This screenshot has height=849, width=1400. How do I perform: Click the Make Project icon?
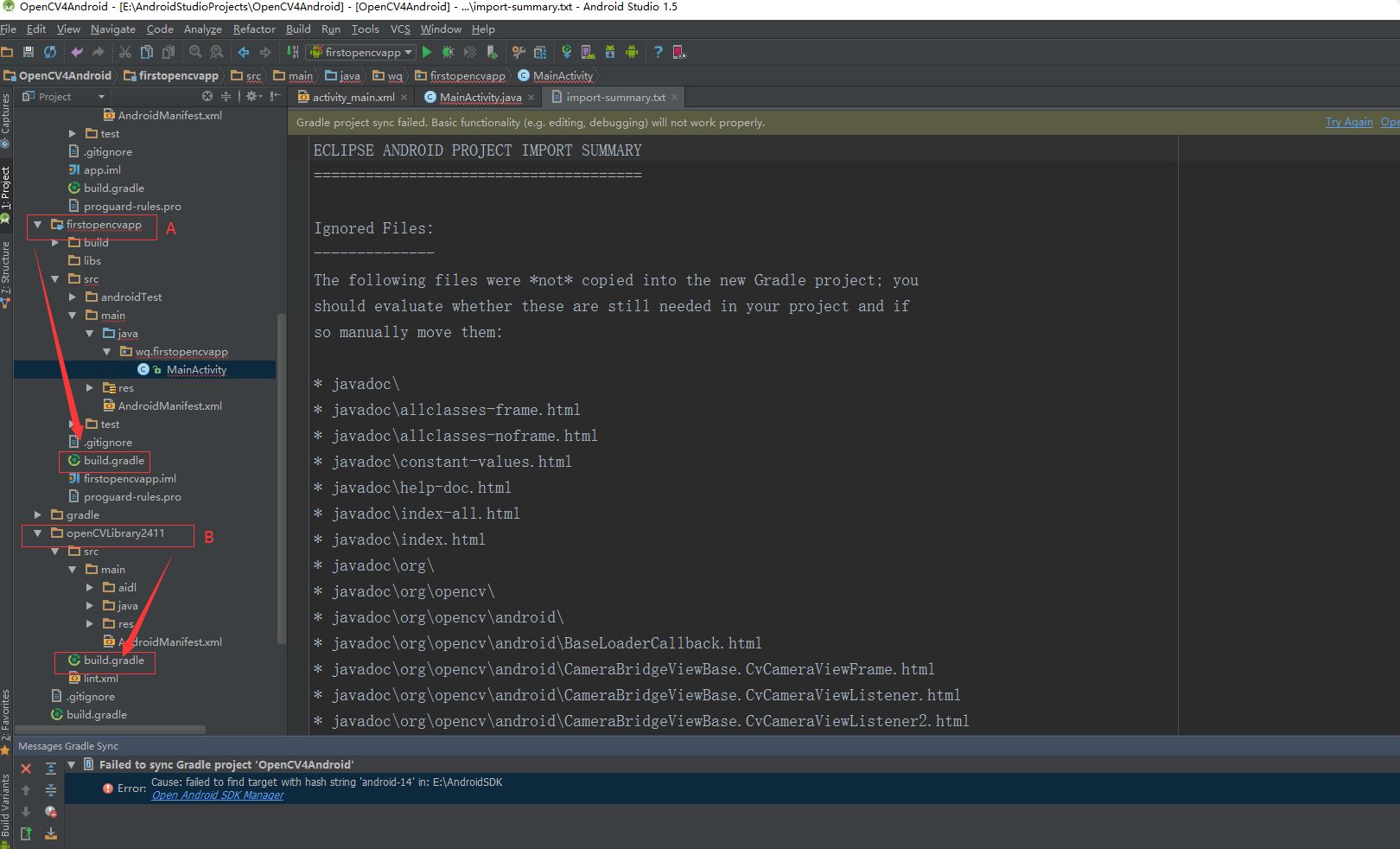[x=293, y=52]
